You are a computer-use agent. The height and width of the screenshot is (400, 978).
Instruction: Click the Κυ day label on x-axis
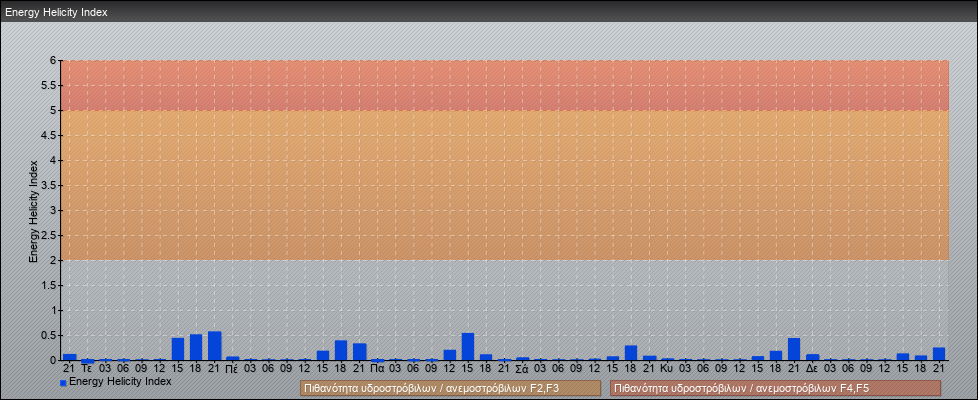click(667, 369)
